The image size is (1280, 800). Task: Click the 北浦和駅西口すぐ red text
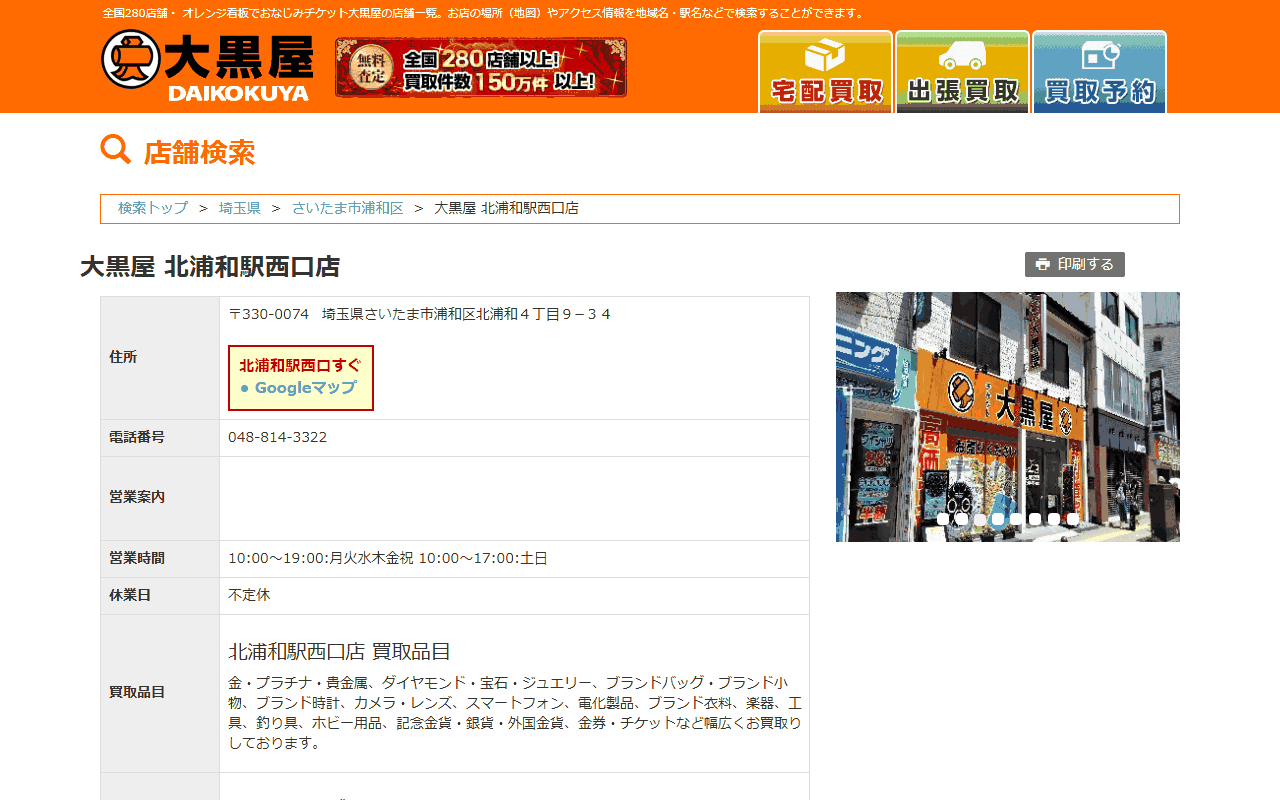coord(300,365)
